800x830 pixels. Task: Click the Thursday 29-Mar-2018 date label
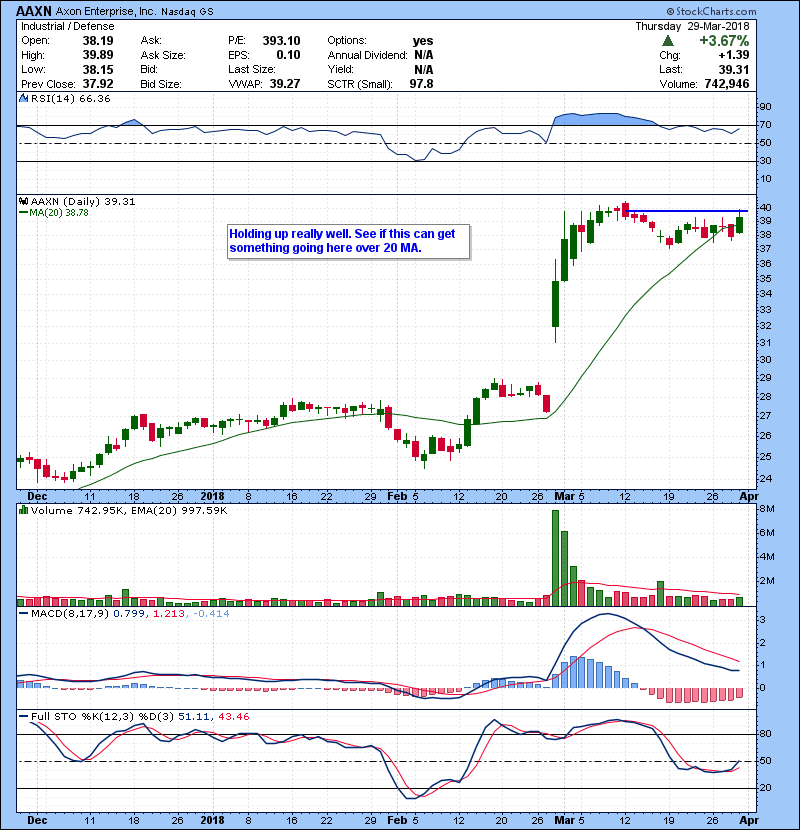point(693,26)
